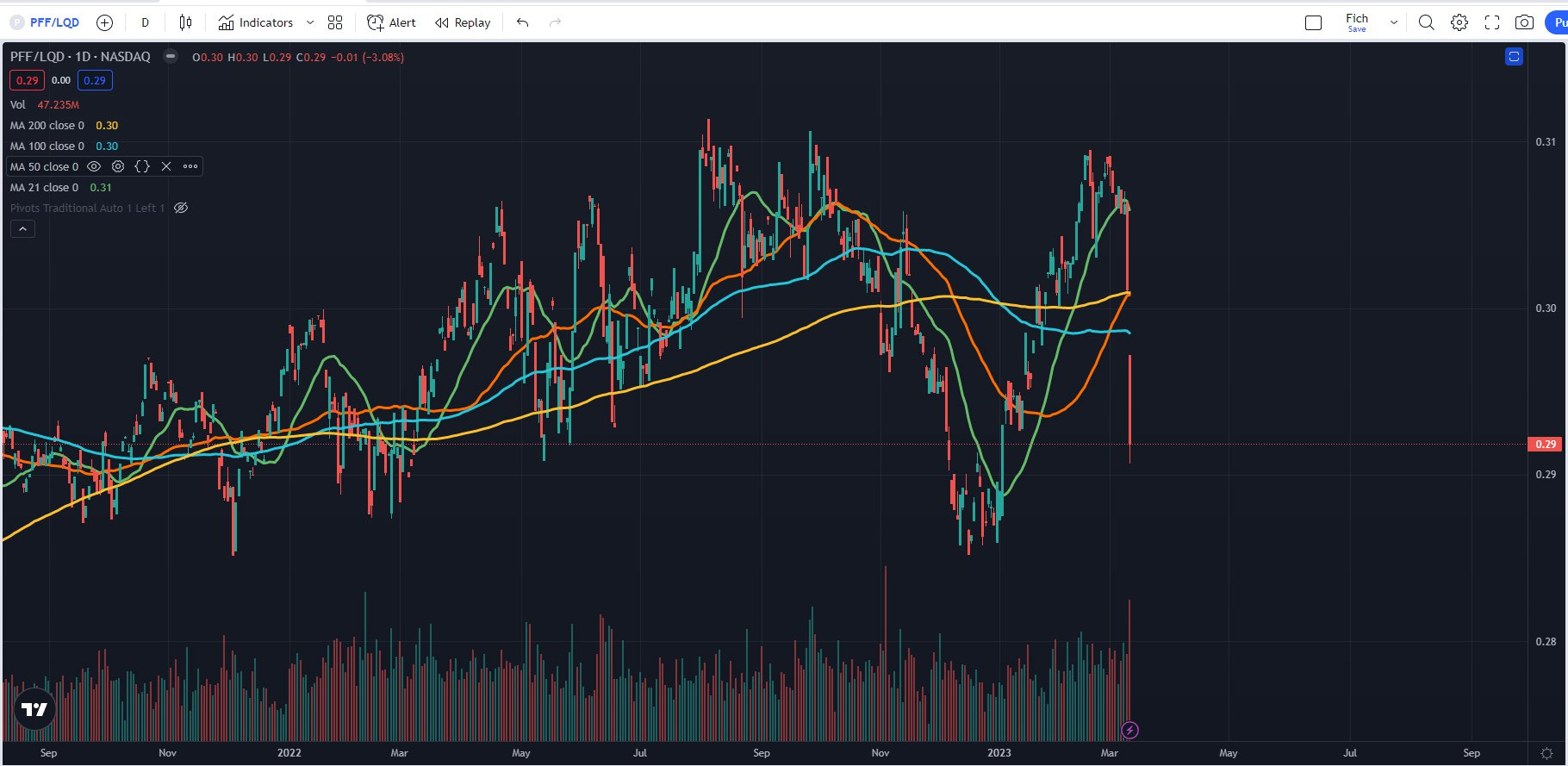Open the indicator templates grid icon

(x=335, y=22)
